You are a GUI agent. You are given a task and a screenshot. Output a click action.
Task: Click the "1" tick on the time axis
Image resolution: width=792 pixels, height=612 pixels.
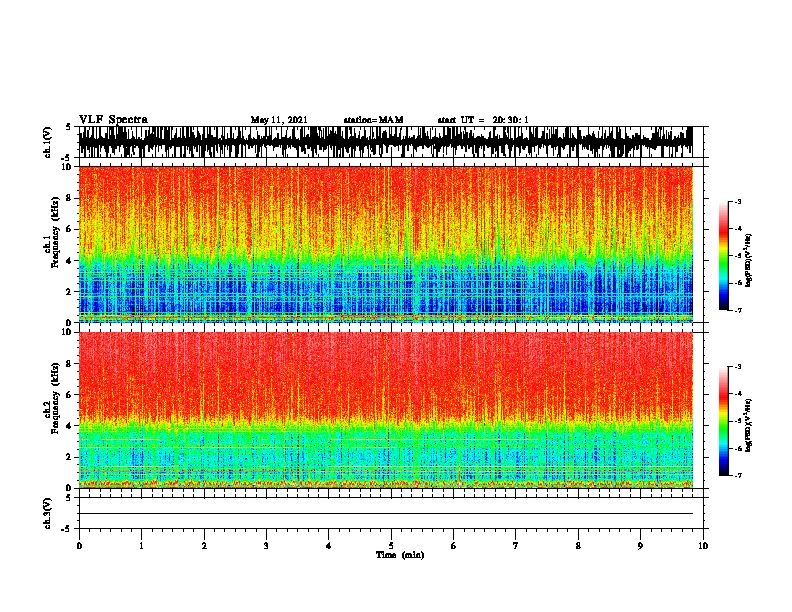tap(141, 546)
